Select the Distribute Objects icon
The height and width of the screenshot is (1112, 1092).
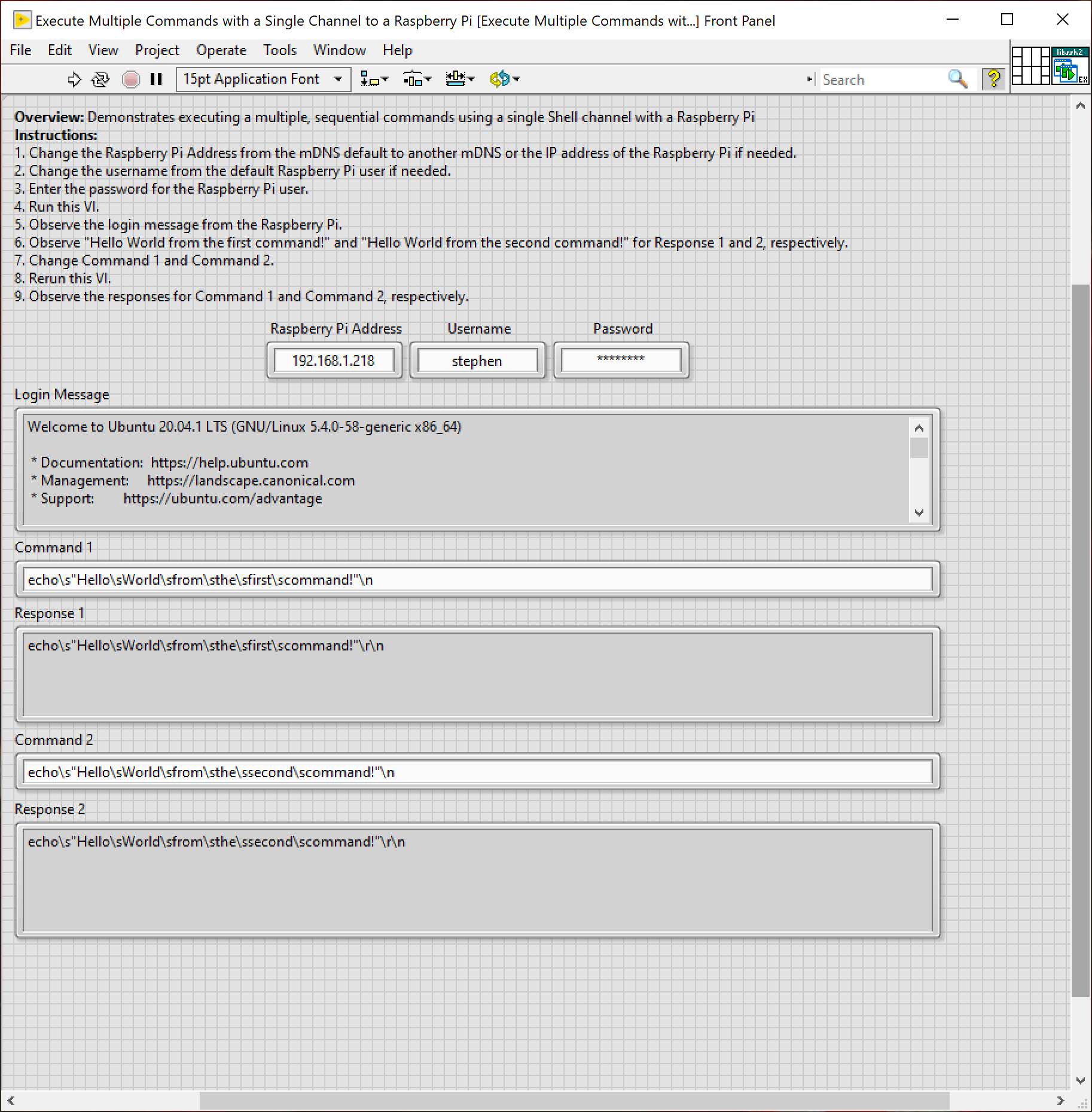coord(413,79)
